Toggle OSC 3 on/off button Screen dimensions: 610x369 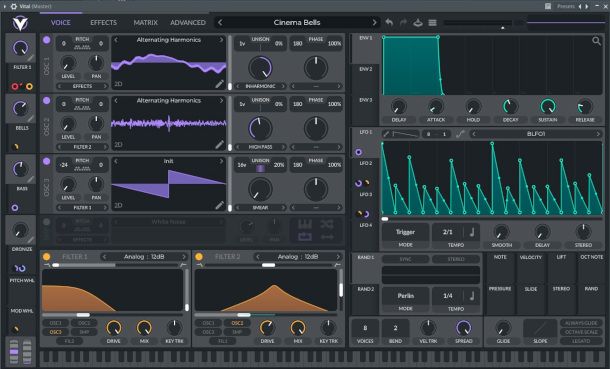click(47, 161)
